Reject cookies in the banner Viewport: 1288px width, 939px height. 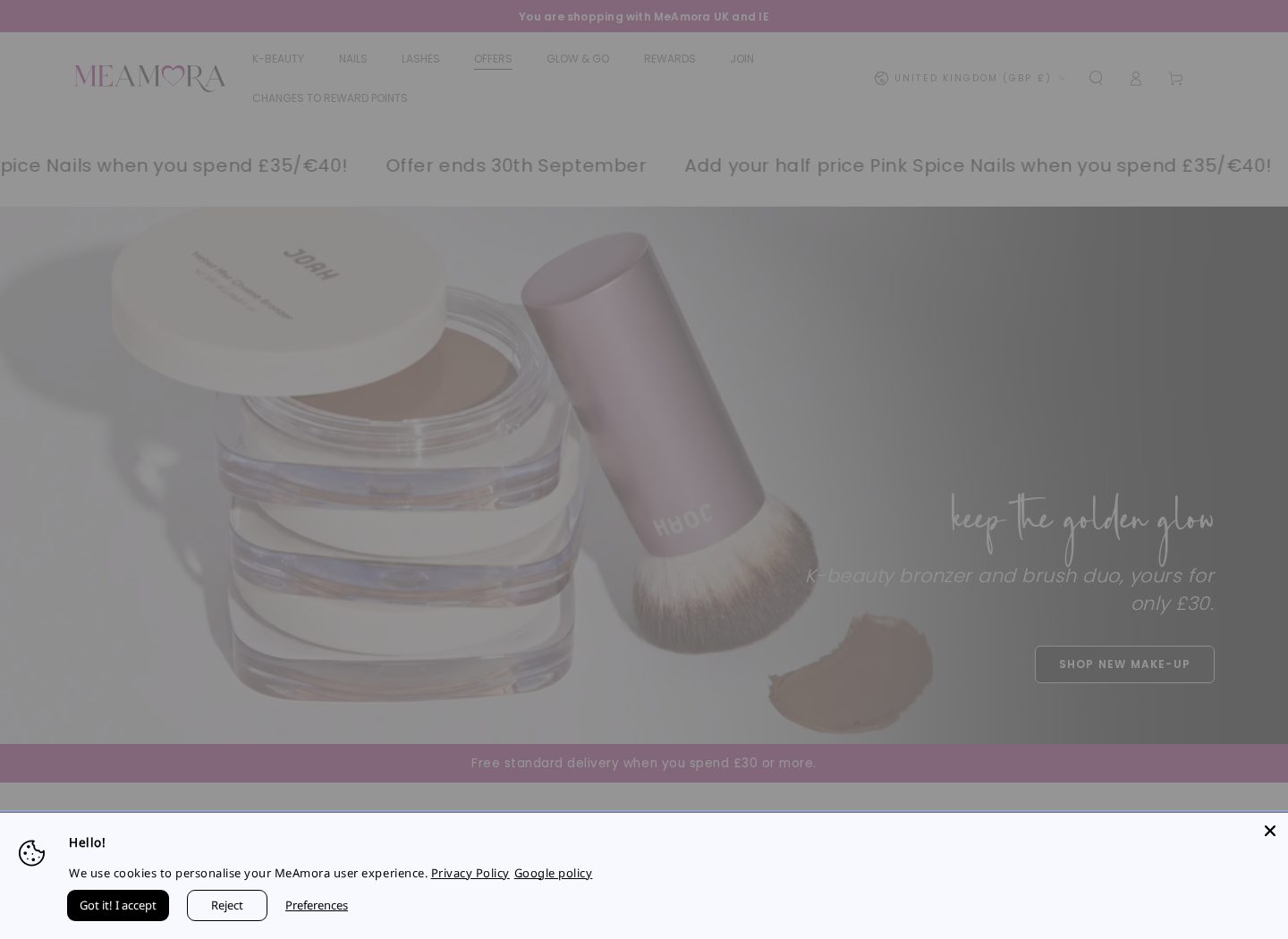coord(227,905)
